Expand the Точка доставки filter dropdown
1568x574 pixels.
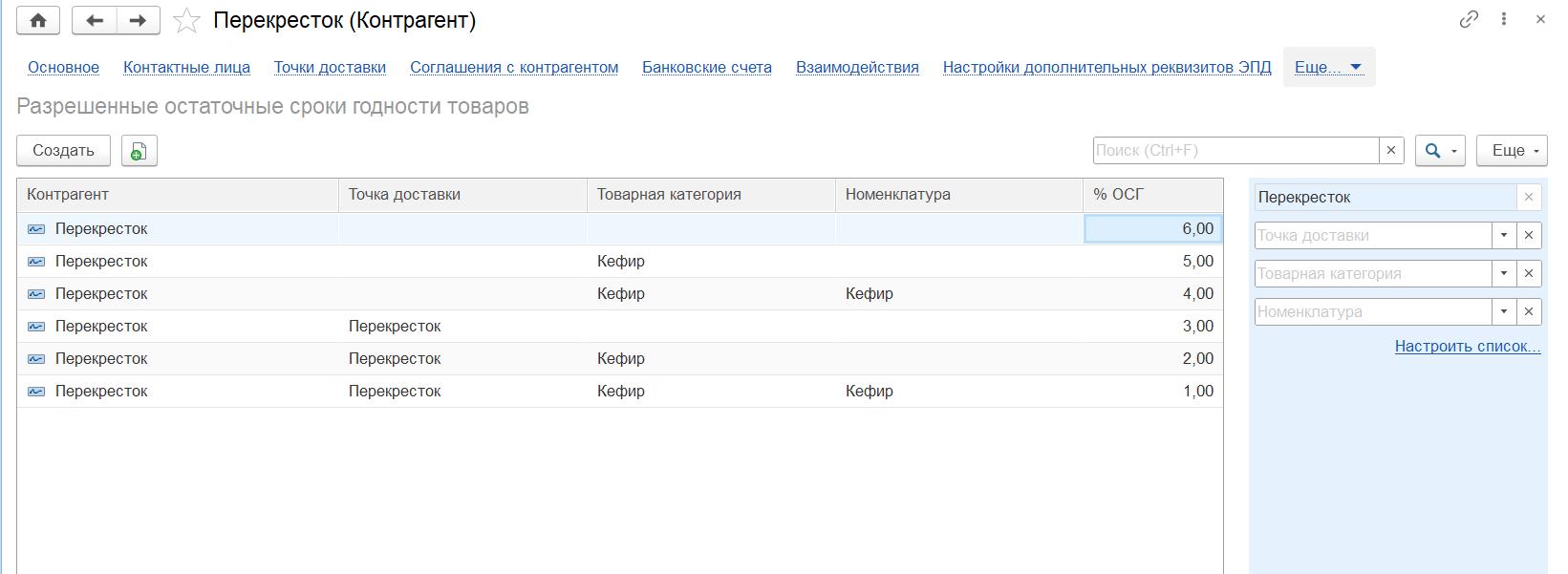click(1504, 235)
